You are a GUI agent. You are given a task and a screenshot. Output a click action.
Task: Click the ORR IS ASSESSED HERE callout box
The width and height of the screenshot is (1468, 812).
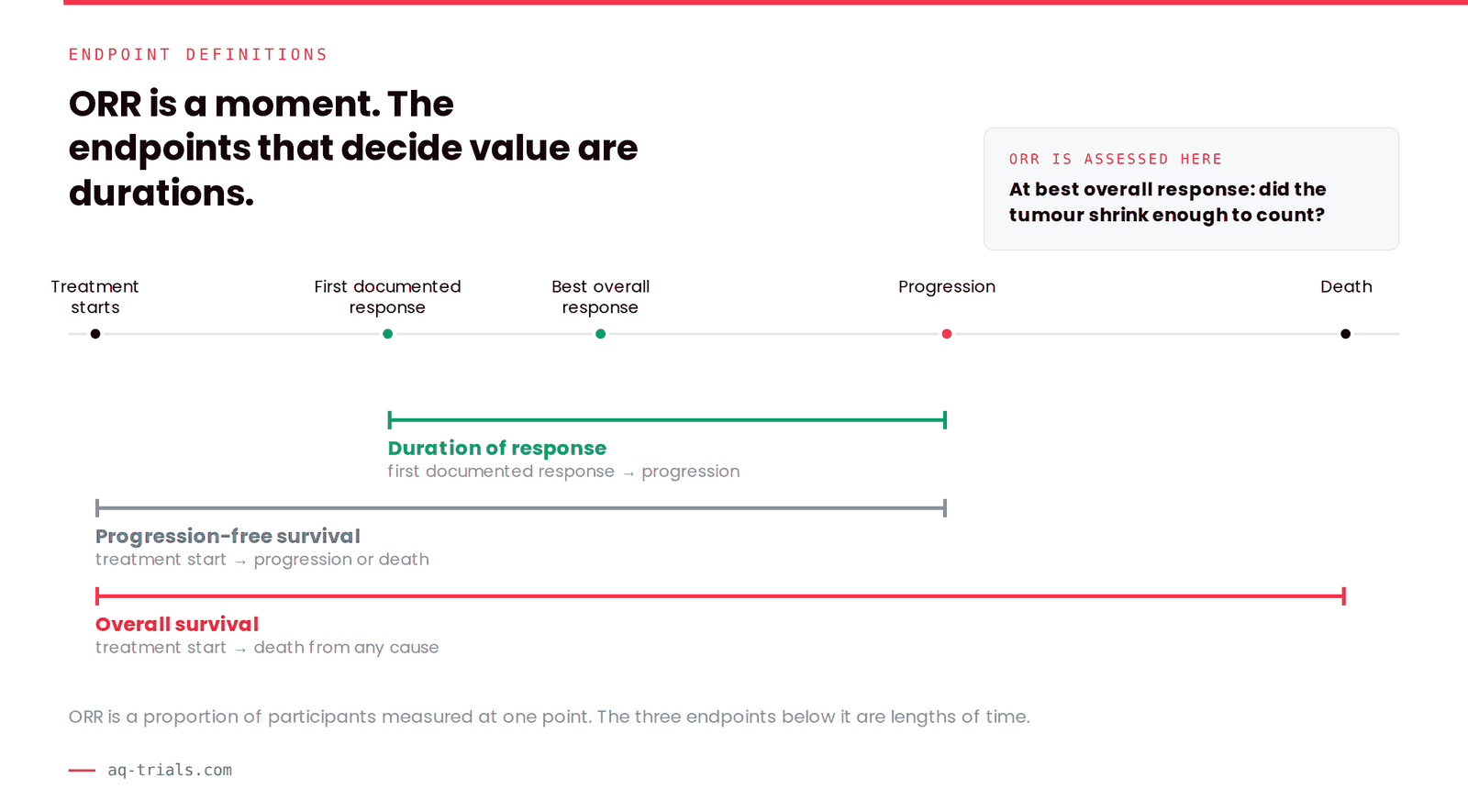pyautogui.click(x=1191, y=189)
